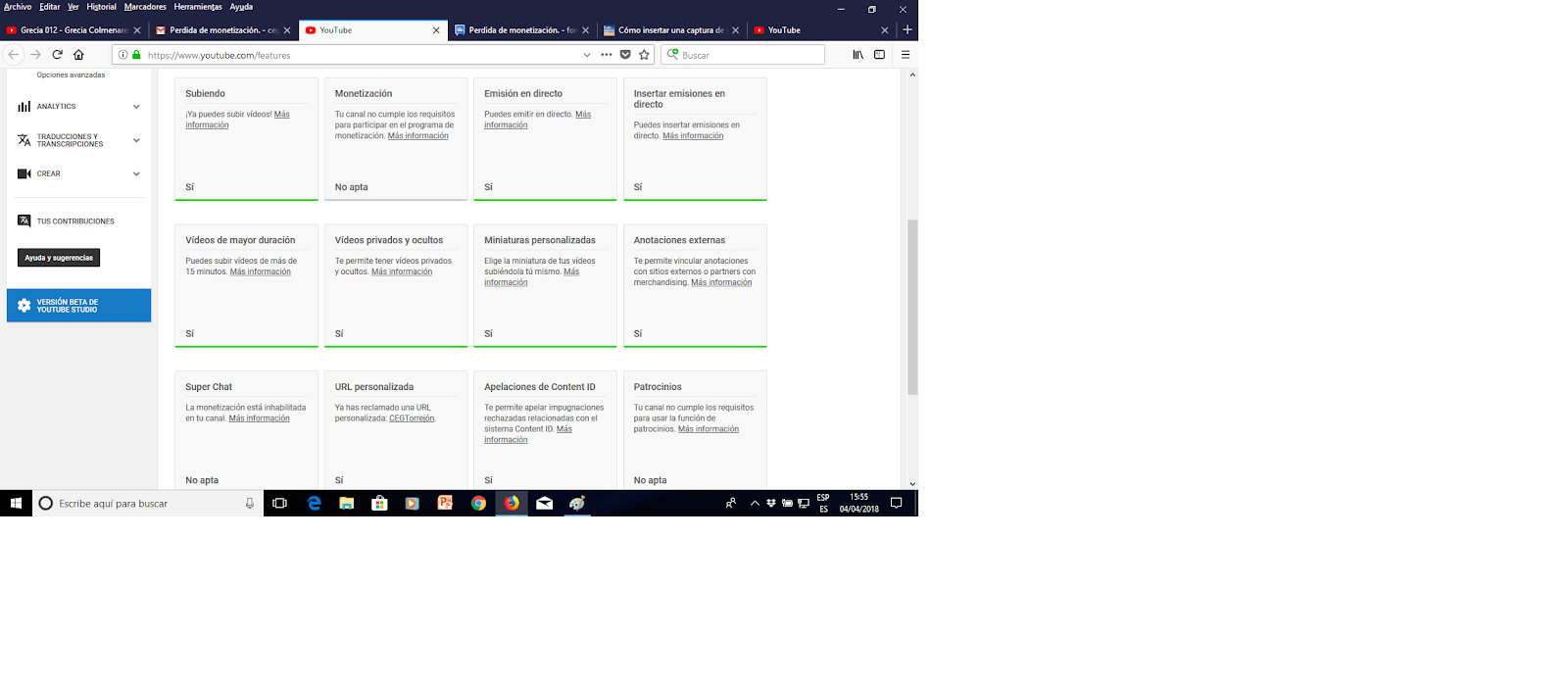Image resolution: width=1568 pixels, height=686 pixels.
Task: Click the Apelaciones de Content ID title
Action: [540, 387]
